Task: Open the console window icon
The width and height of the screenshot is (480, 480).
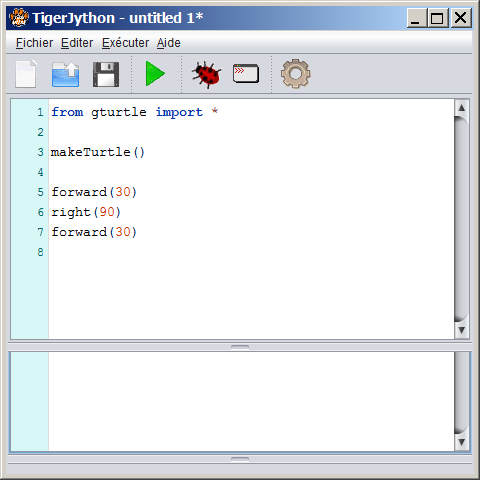Action: [x=246, y=73]
